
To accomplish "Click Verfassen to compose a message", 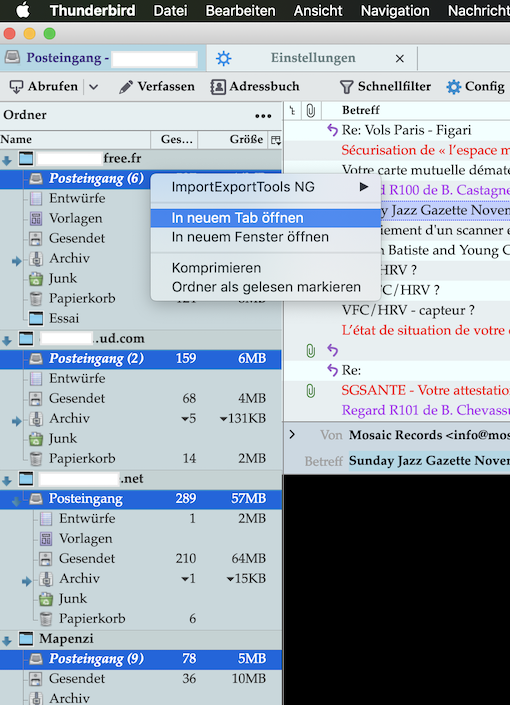I will (x=157, y=86).
